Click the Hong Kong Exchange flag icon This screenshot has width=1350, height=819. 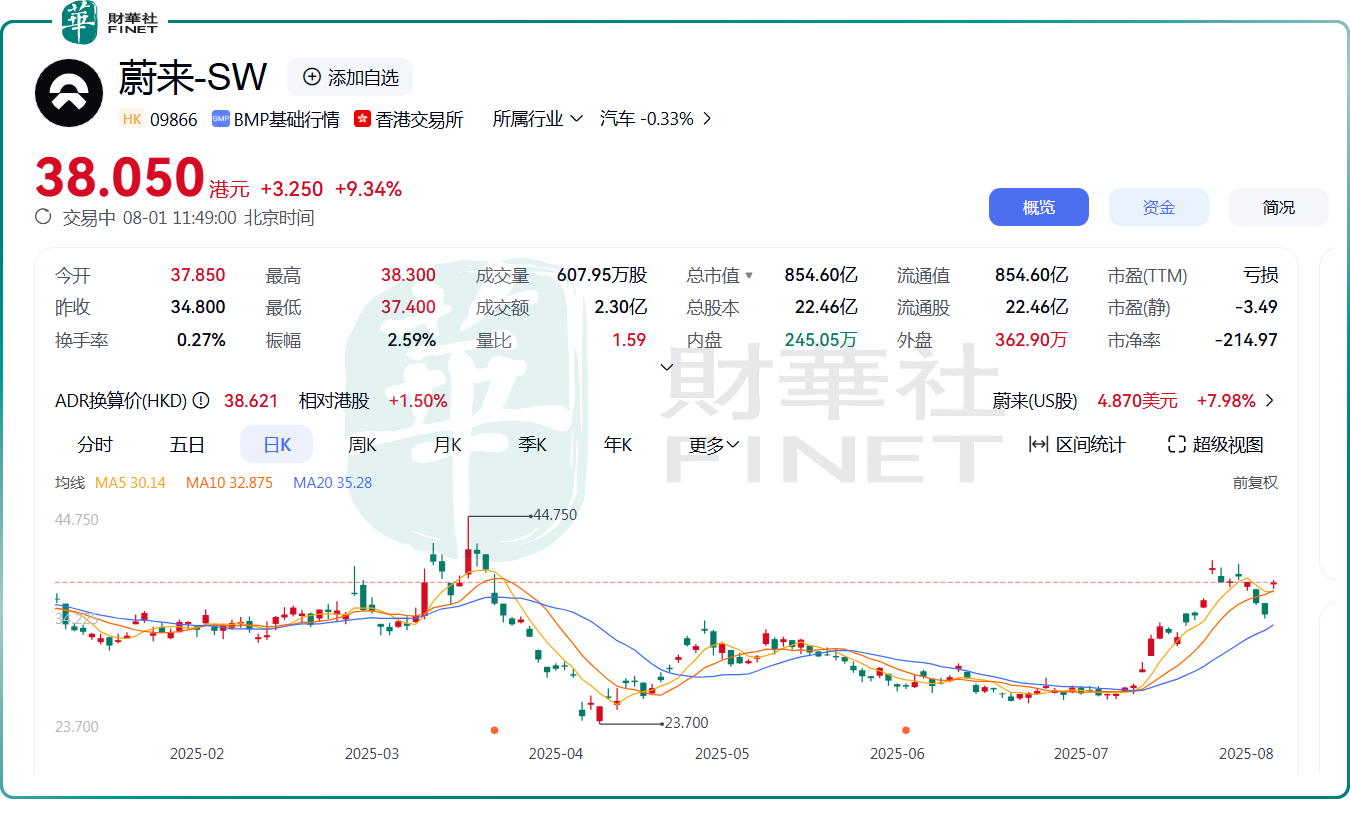[x=362, y=119]
